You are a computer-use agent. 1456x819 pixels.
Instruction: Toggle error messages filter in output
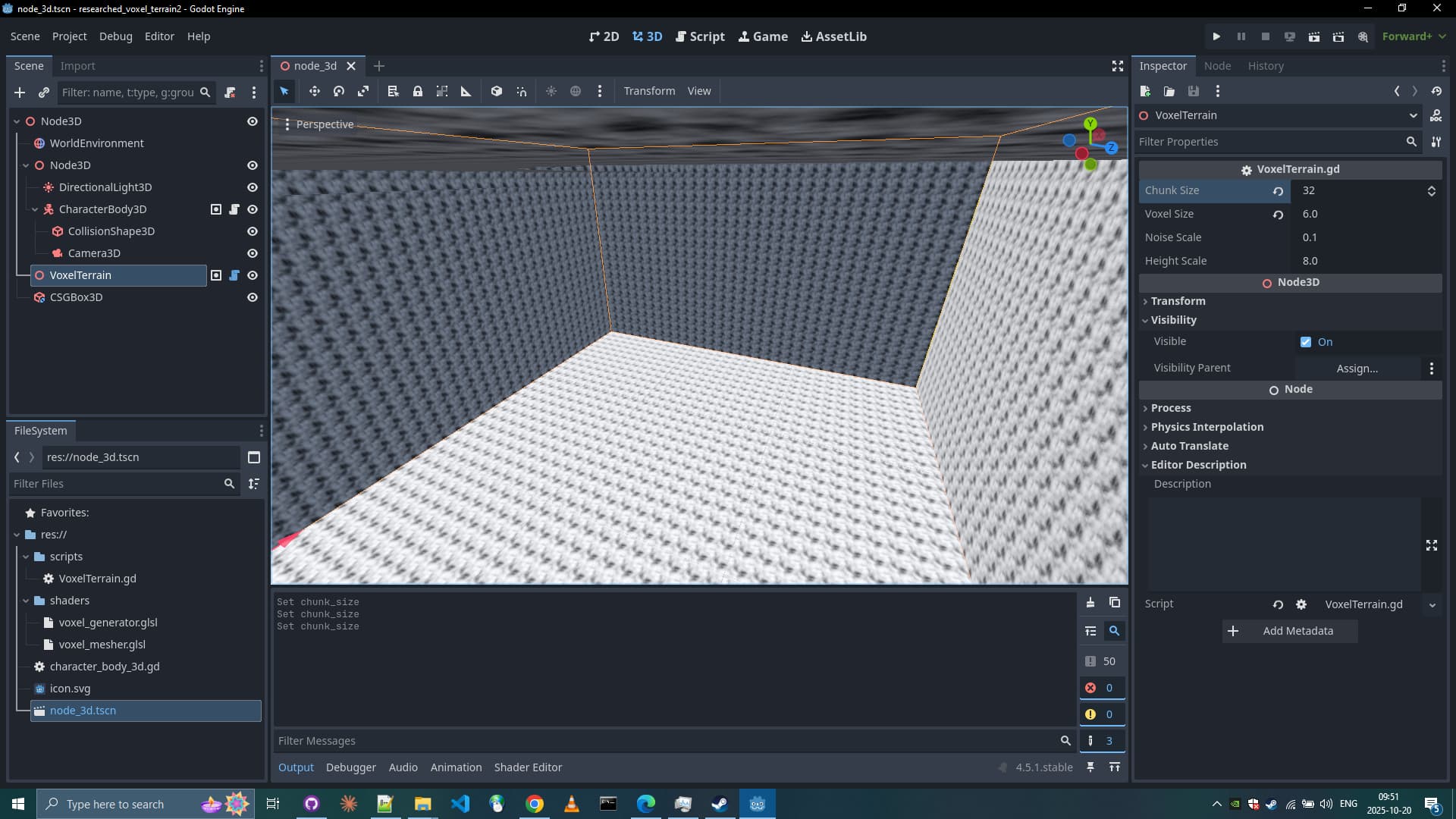[1101, 688]
